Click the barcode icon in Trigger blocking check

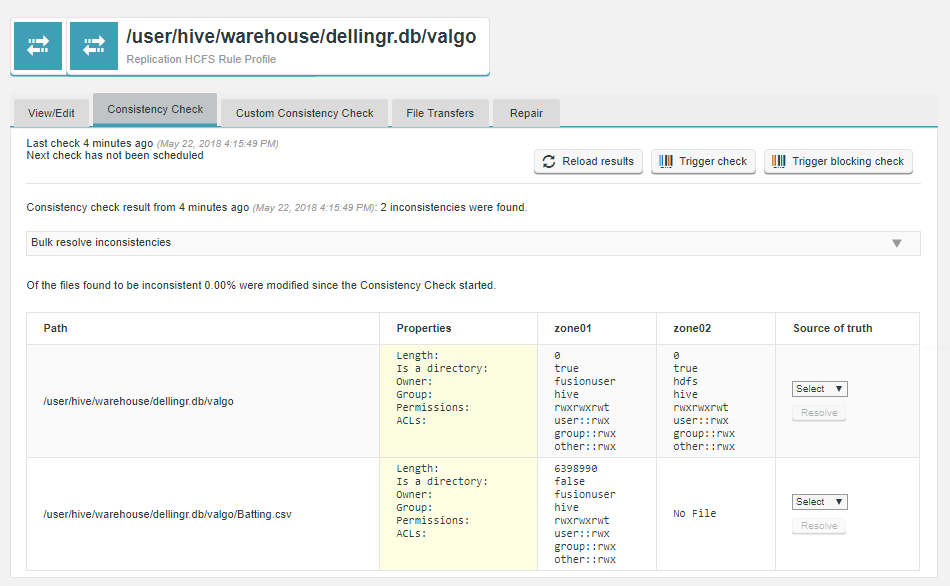point(779,162)
